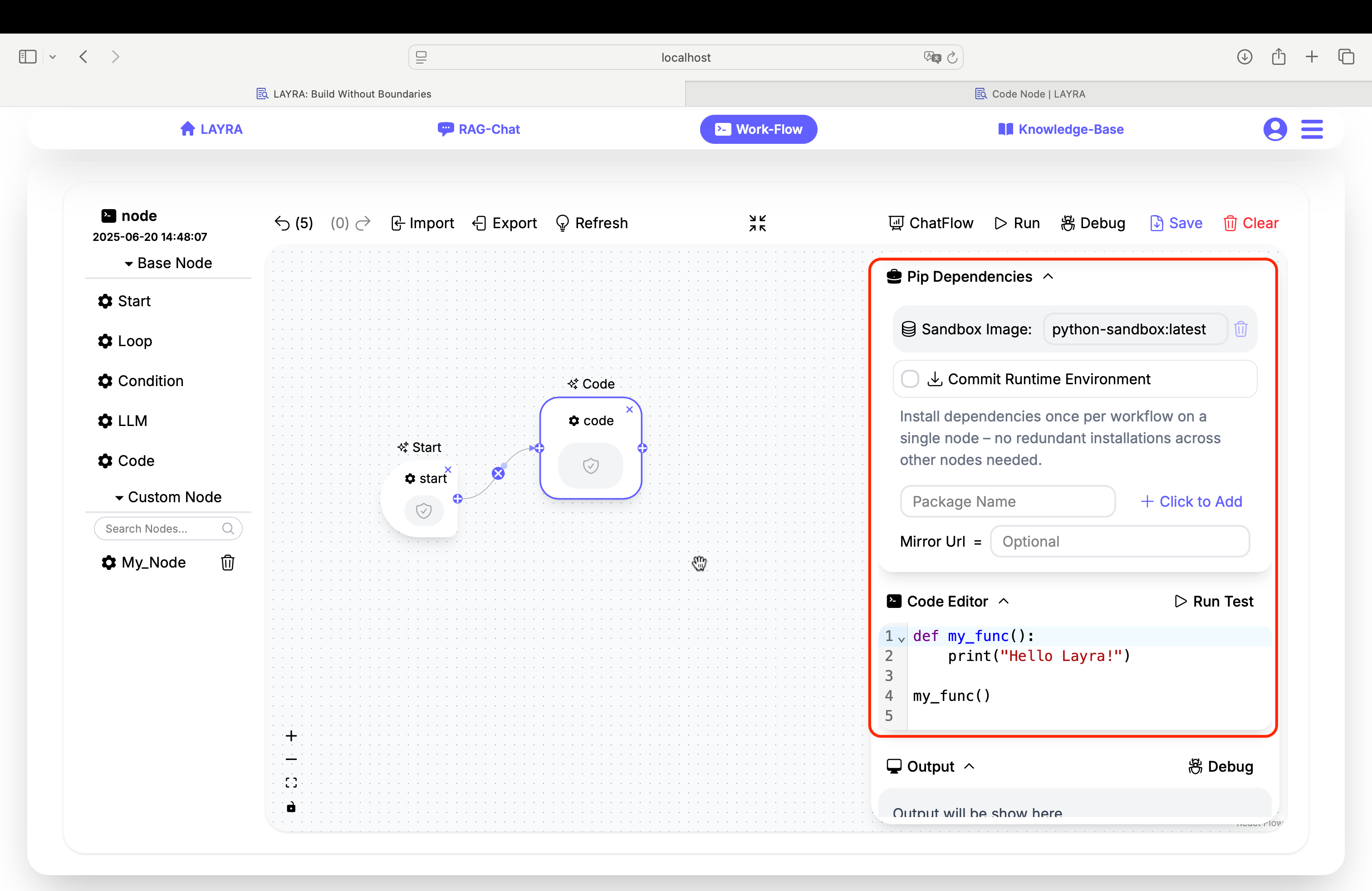Refresh the workflow canvas
The image size is (1372, 891).
[x=592, y=223]
